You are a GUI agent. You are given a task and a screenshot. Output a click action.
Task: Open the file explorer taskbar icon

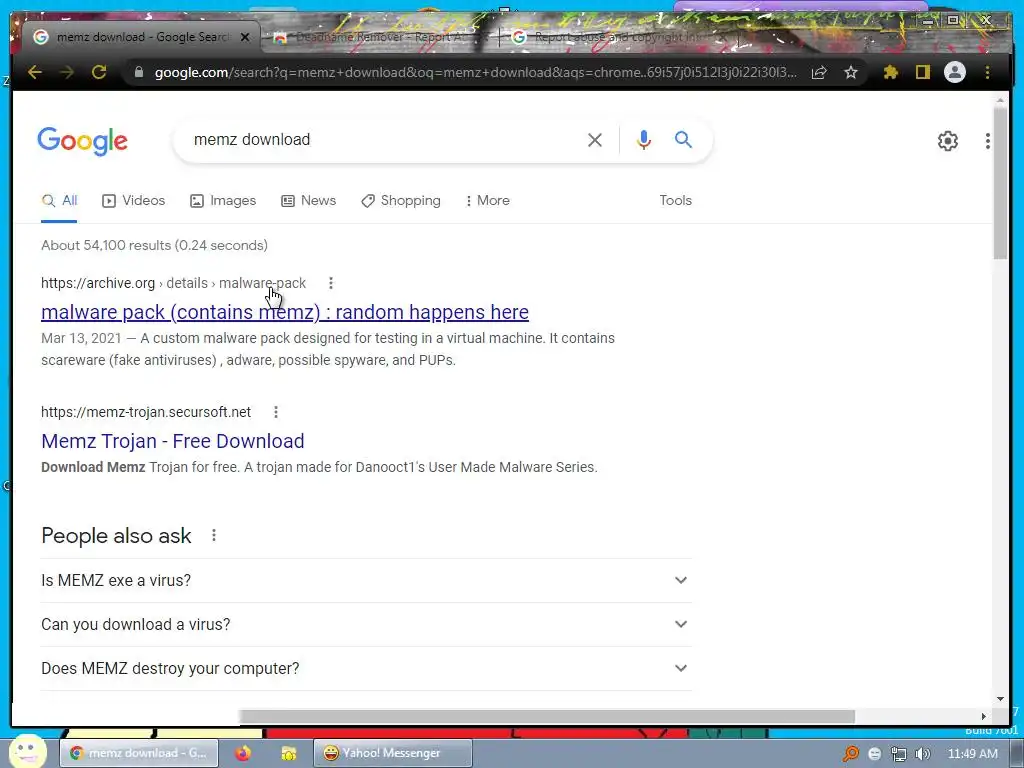tap(288, 753)
